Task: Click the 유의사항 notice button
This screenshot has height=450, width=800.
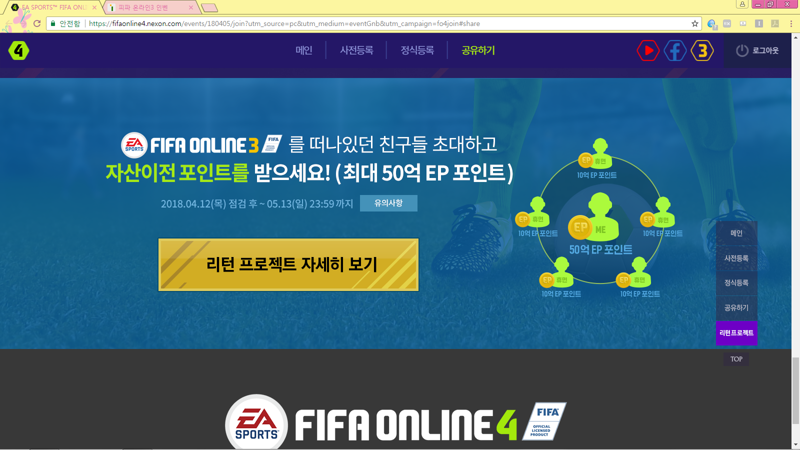Action: (x=388, y=203)
